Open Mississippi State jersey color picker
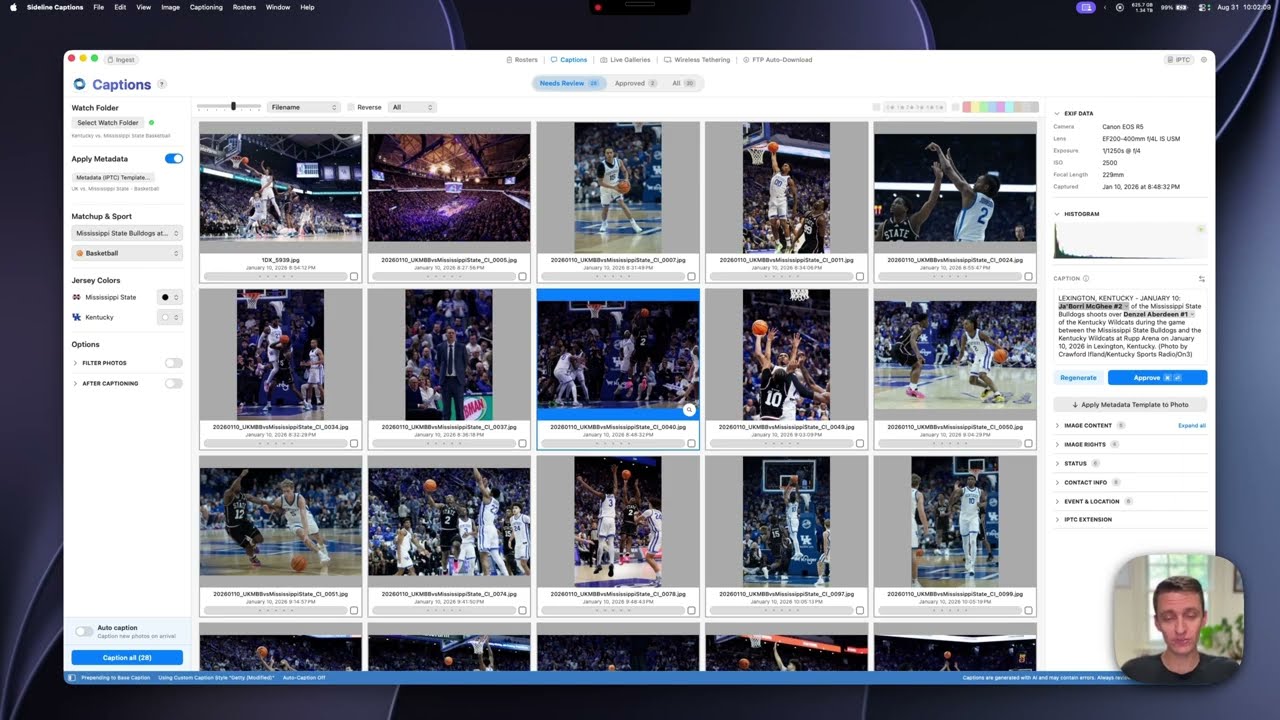 pos(170,297)
